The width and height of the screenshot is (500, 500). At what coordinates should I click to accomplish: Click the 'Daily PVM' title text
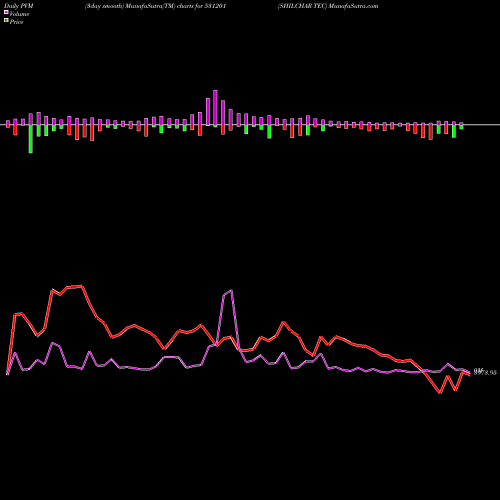point(19,6)
